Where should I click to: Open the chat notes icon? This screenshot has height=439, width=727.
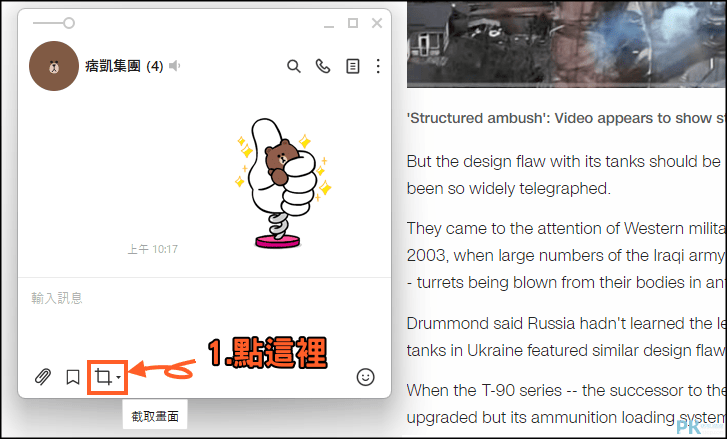point(352,66)
